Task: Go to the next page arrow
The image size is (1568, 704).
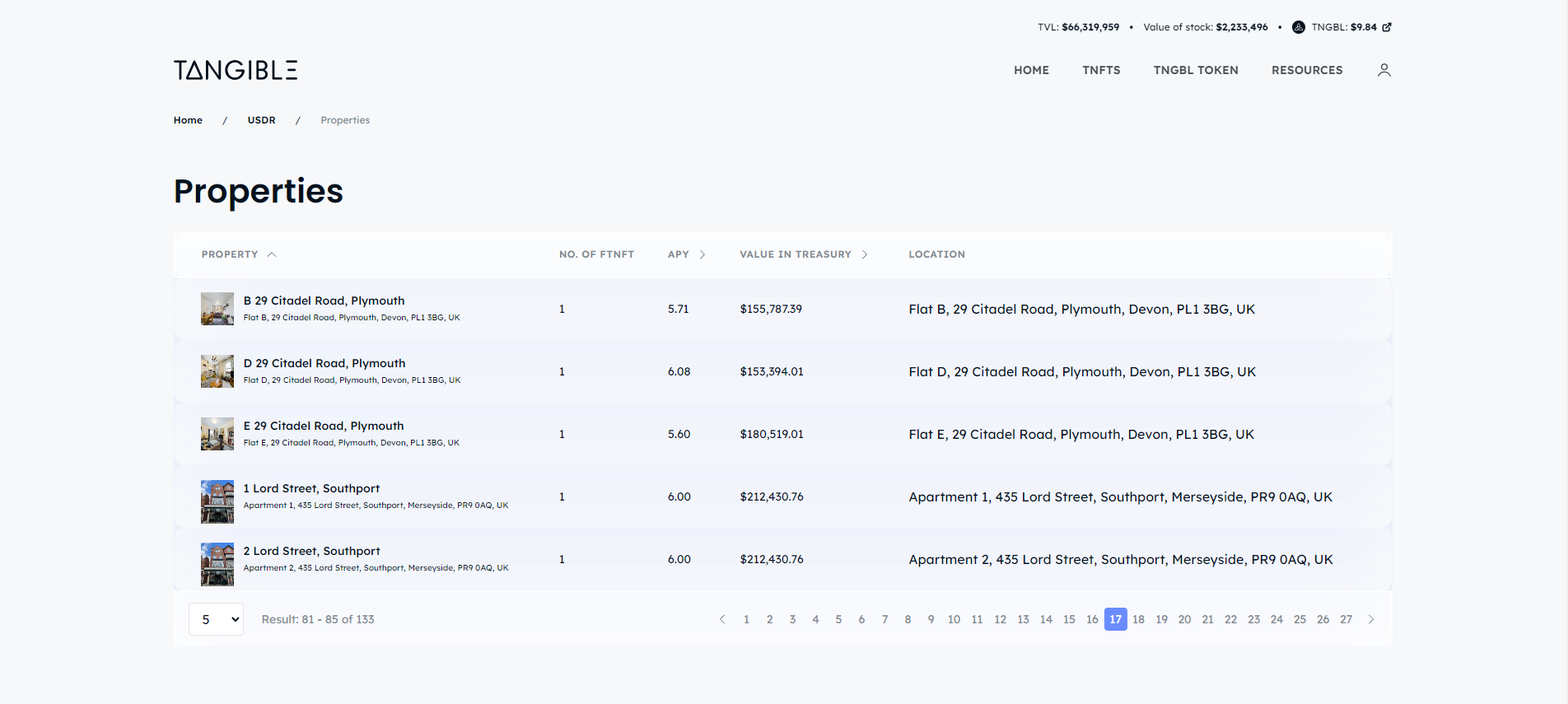Action: (x=1371, y=619)
